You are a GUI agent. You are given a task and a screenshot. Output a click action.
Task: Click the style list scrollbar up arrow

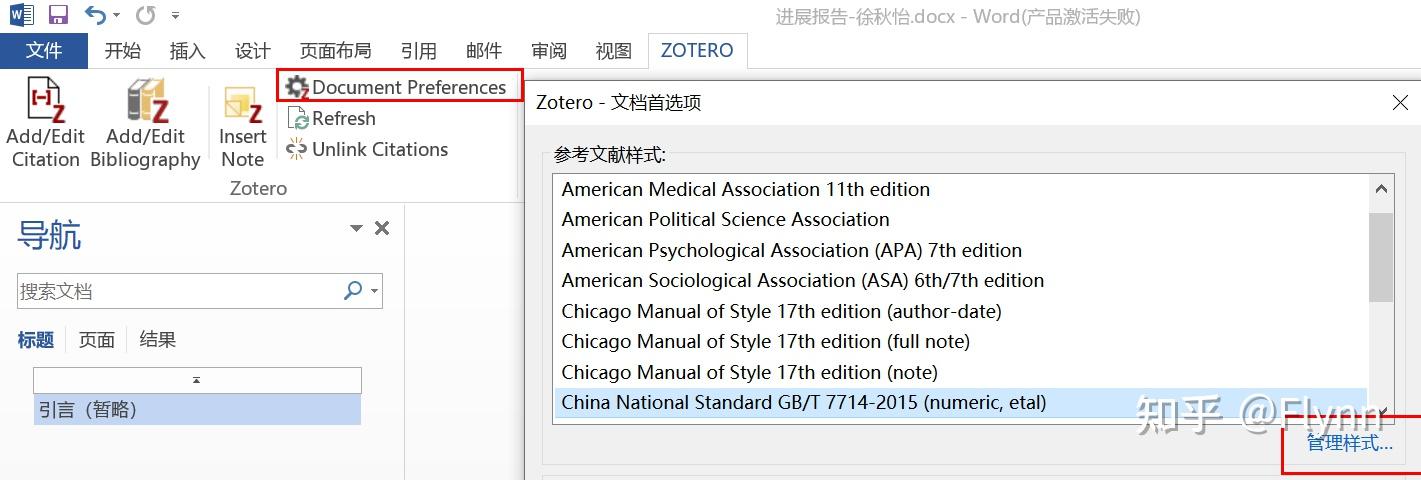point(1381,188)
